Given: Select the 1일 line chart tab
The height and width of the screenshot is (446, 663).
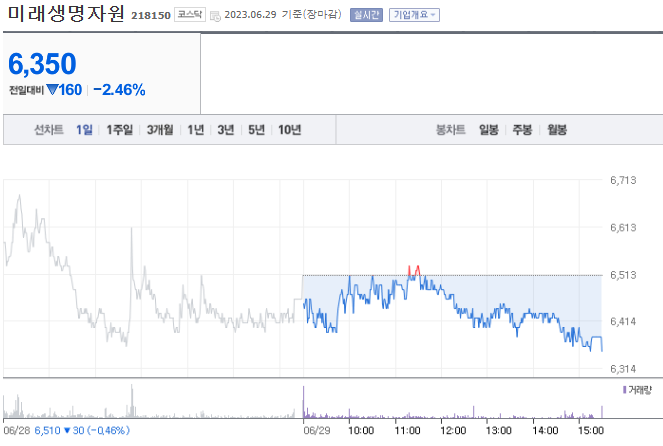Looking at the screenshot, I should coord(84,130).
